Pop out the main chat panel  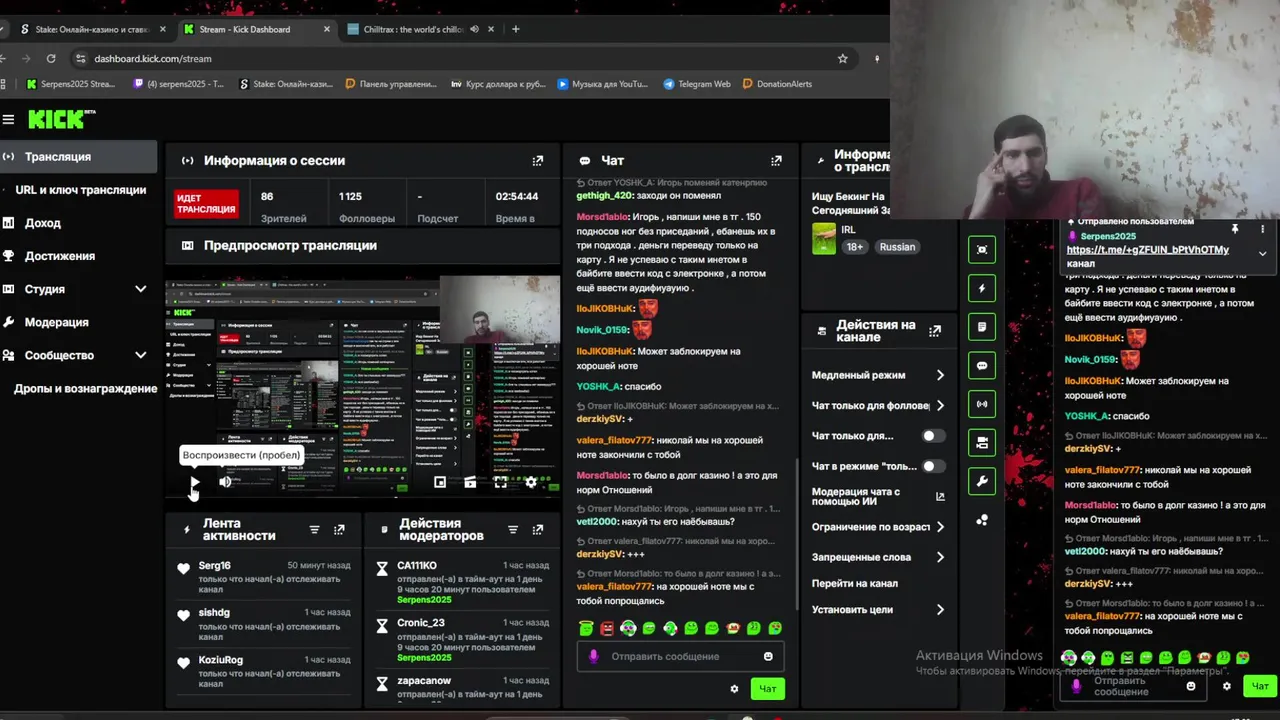pos(776,160)
